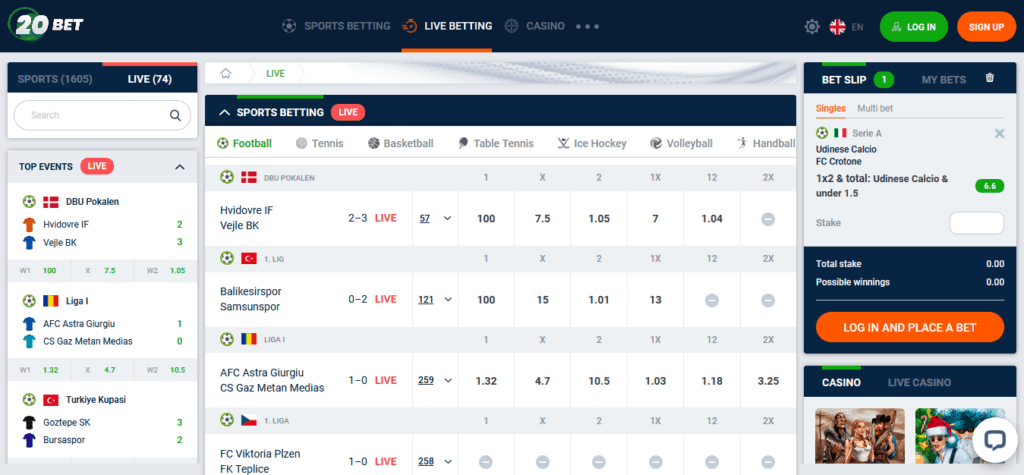
Task: Click the Stake input field
Action: (976, 223)
